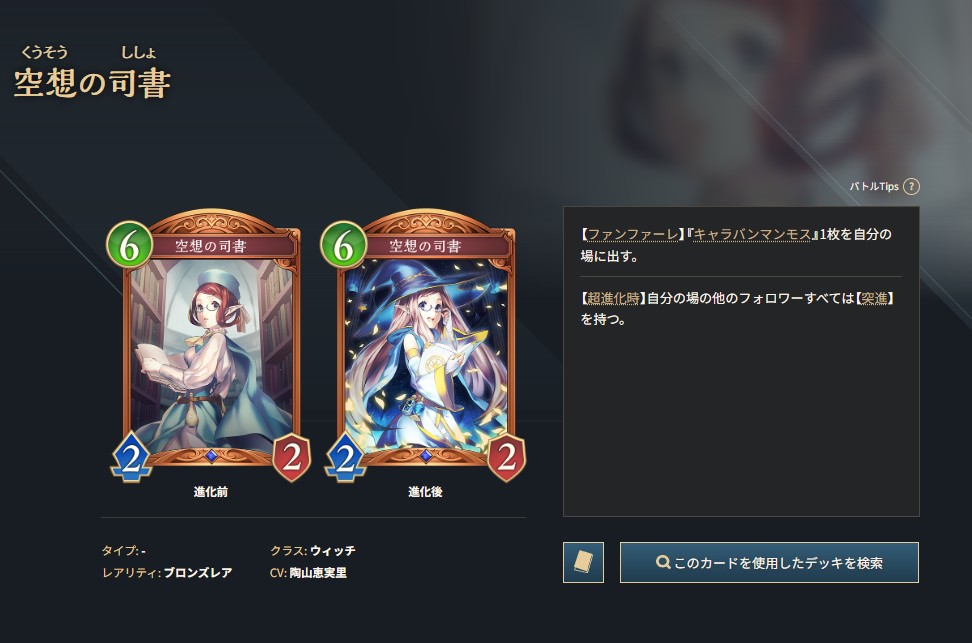
Task: Open the キャラバンマンモス card link
Action: coord(752,234)
